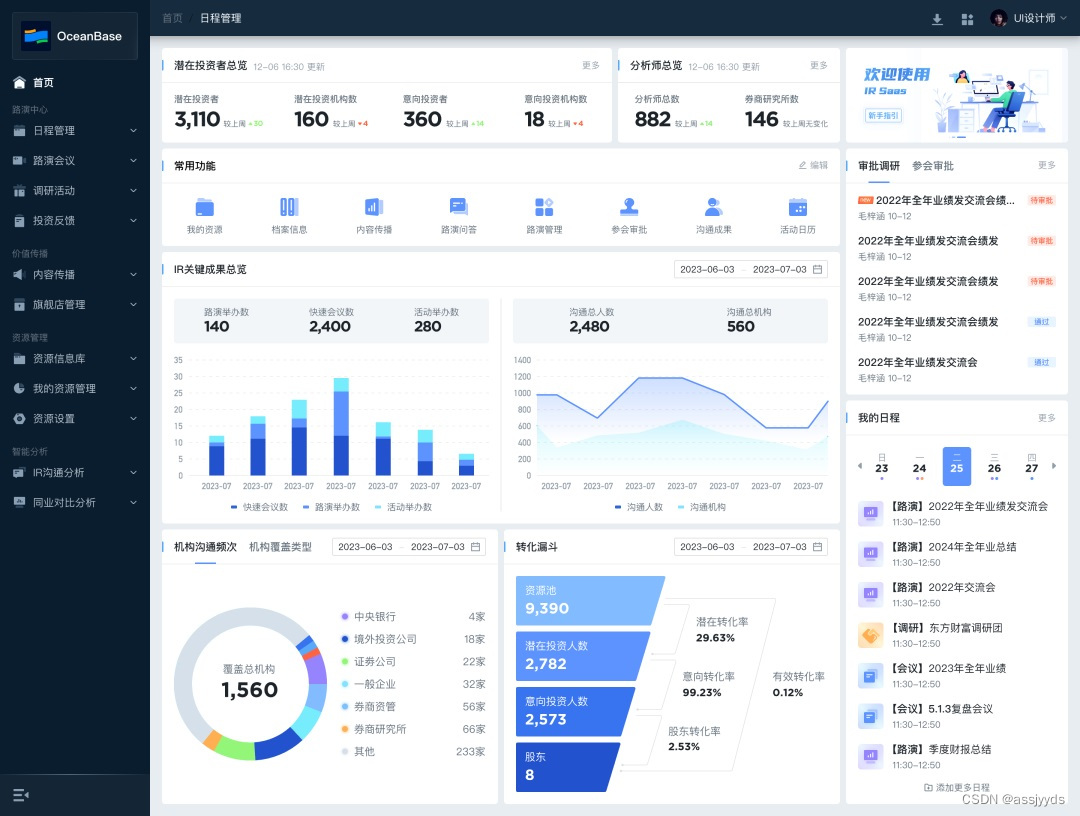Image resolution: width=1080 pixels, height=816 pixels.
Task: Switch to 审批调研 tab
Action: [x=878, y=166]
